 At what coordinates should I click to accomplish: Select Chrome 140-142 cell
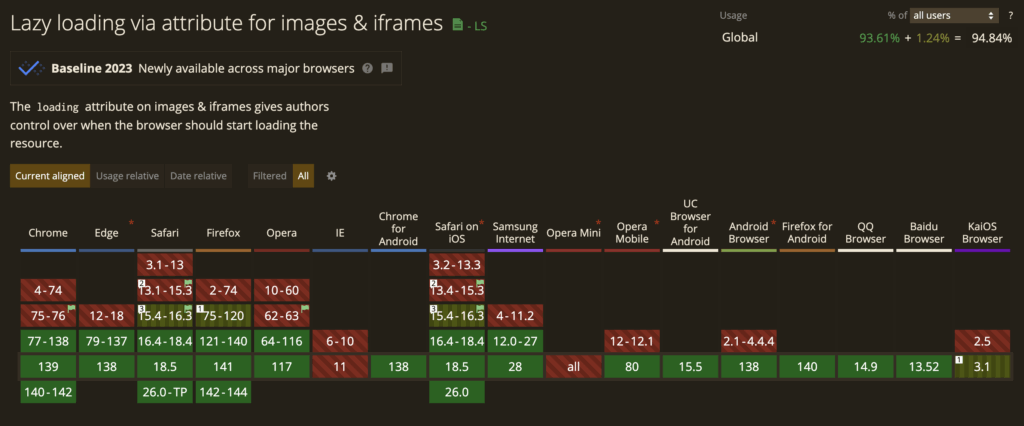point(48,392)
